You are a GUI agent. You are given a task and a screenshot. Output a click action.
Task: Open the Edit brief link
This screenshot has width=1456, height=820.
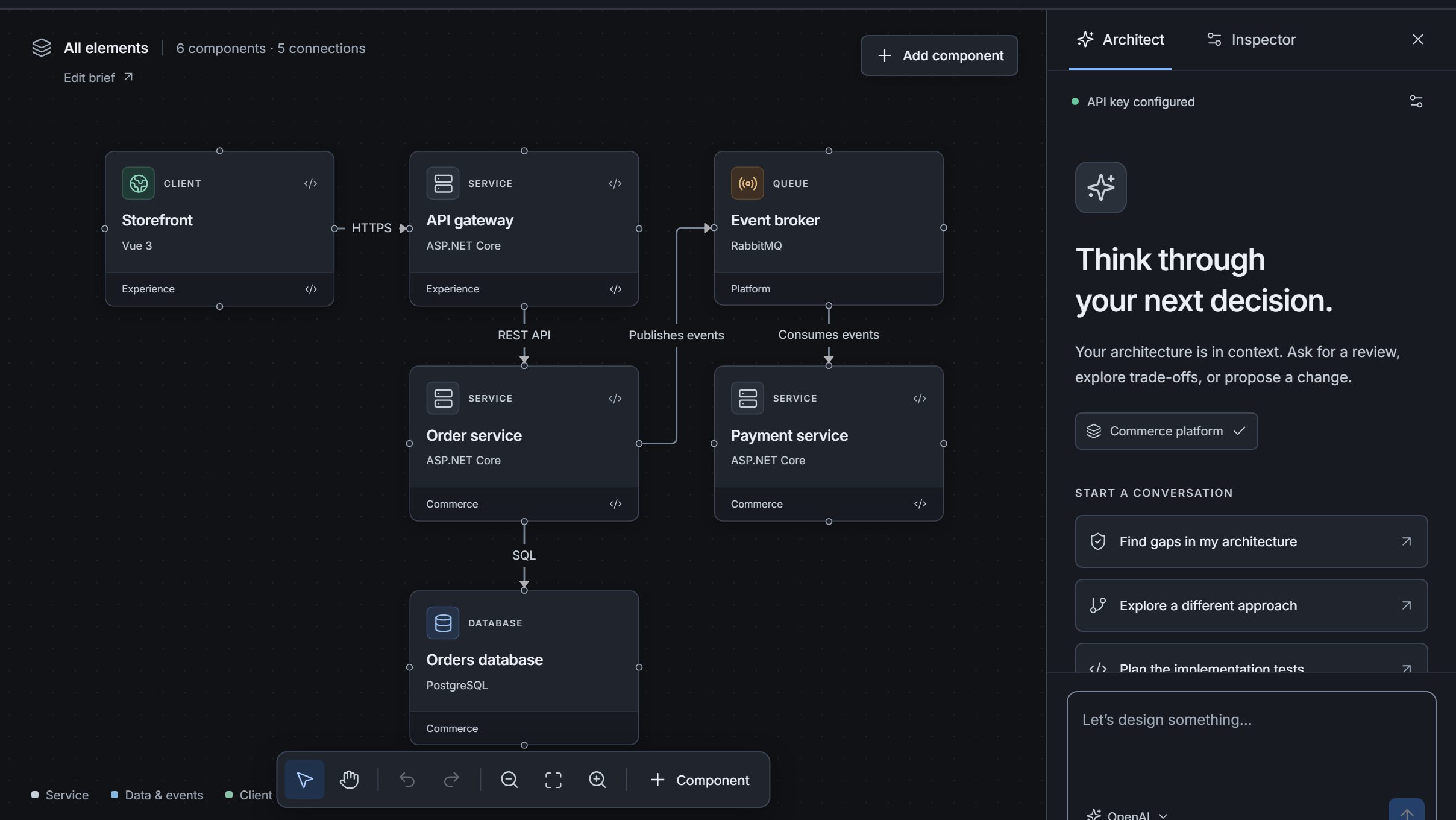click(x=98, y=78)
